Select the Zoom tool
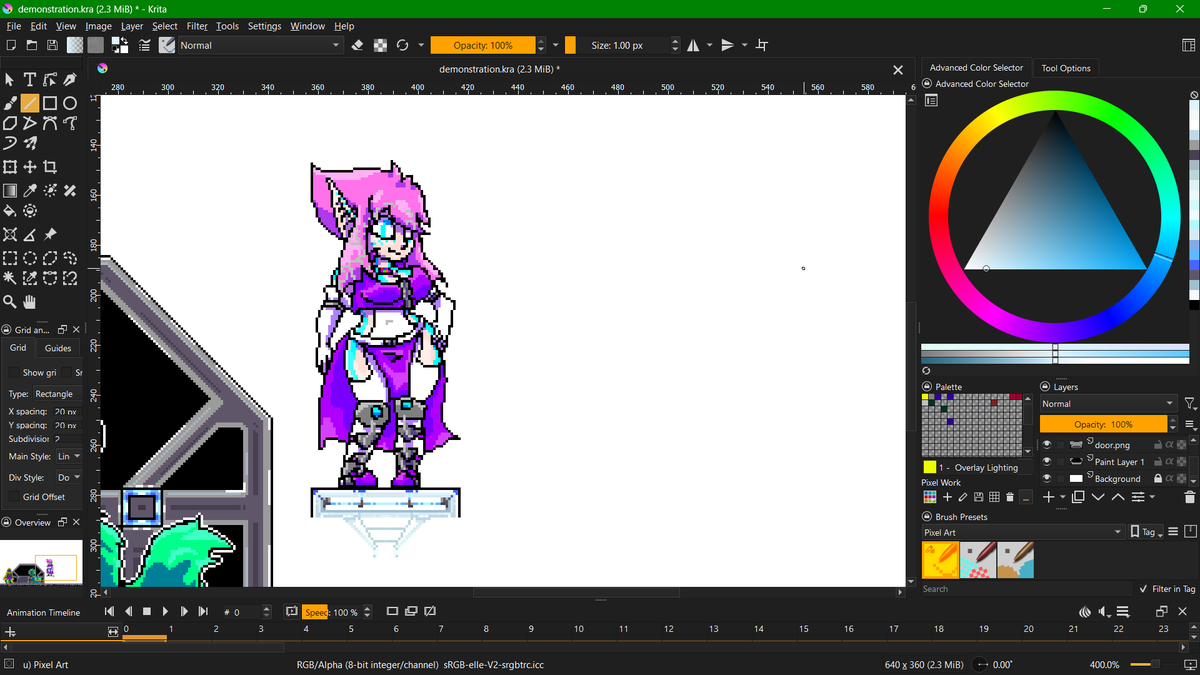Image resolution: width=1200 pixels, height=675 pixels. point(10,301)
